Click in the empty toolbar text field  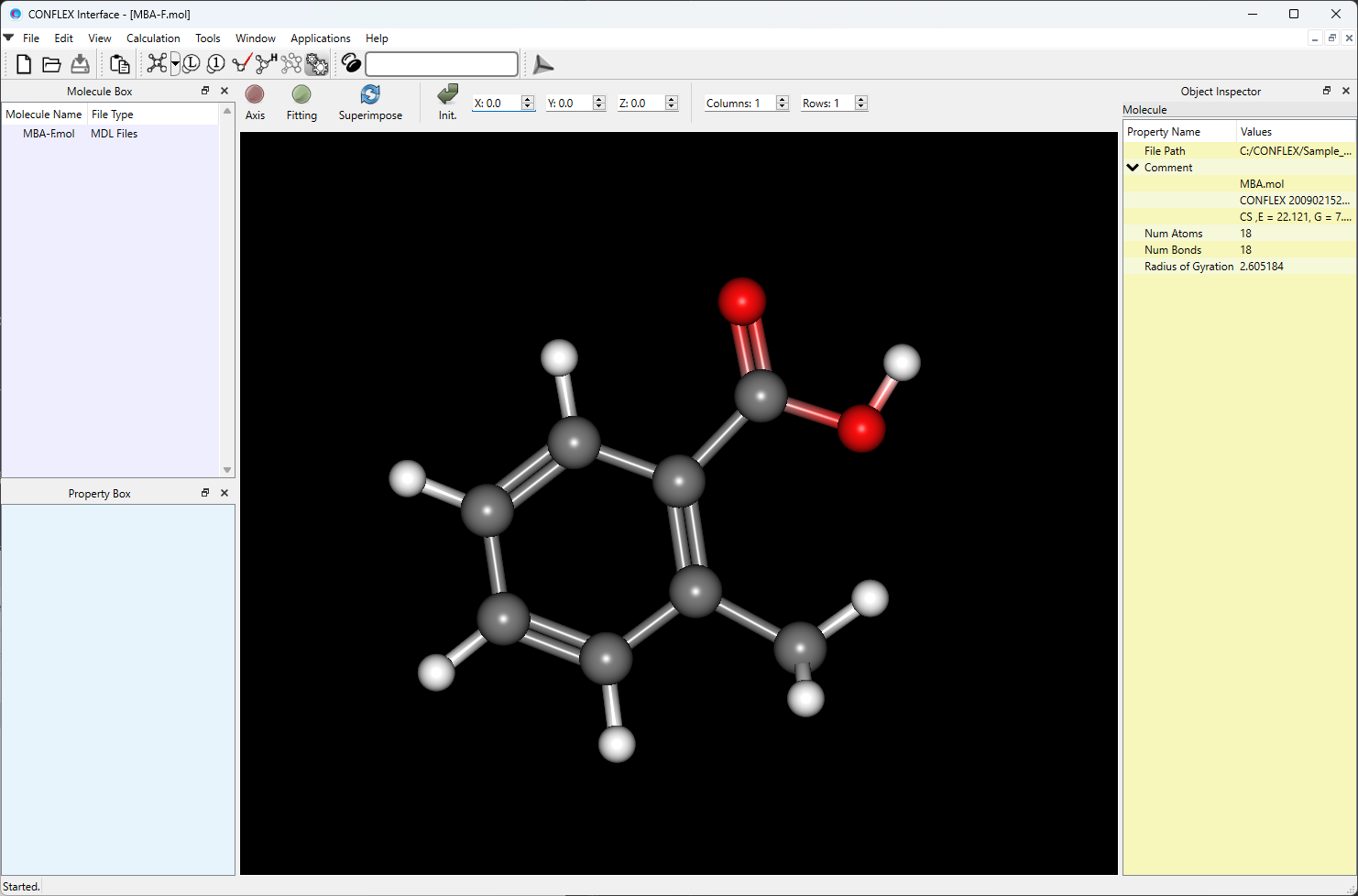442,64
